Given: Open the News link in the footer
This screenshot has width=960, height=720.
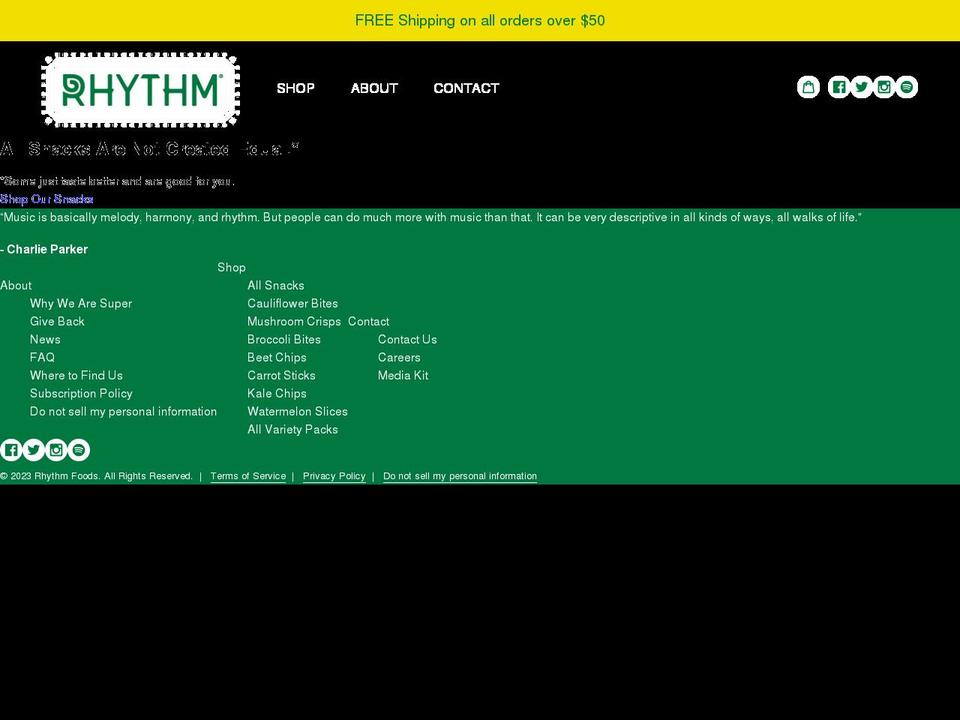Looking at the screenshot, I should [45, 339].
